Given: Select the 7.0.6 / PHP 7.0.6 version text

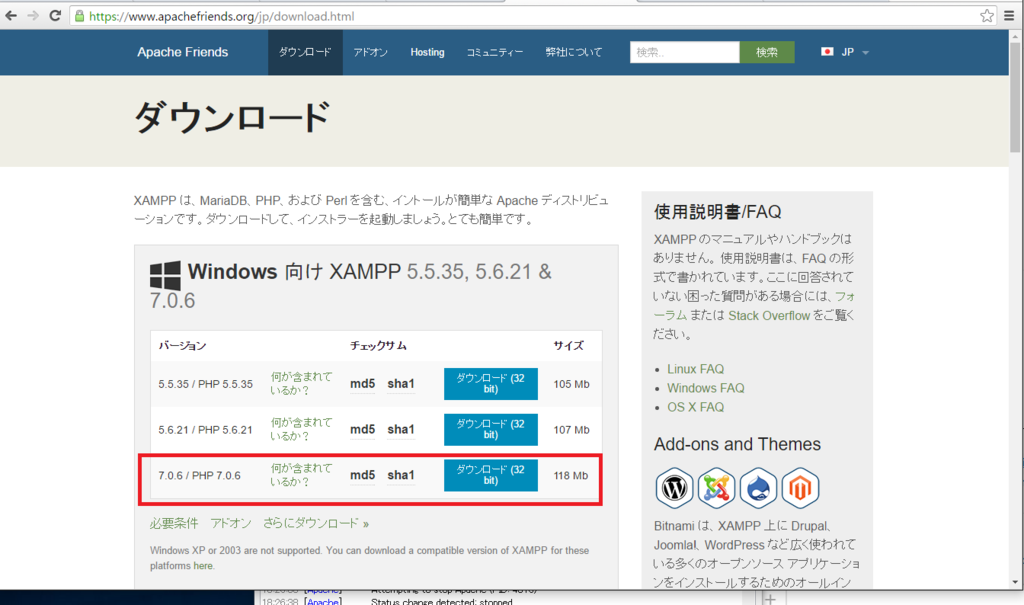Looking at the screenshot, I should pyautogui.click(x=199, y=476).
